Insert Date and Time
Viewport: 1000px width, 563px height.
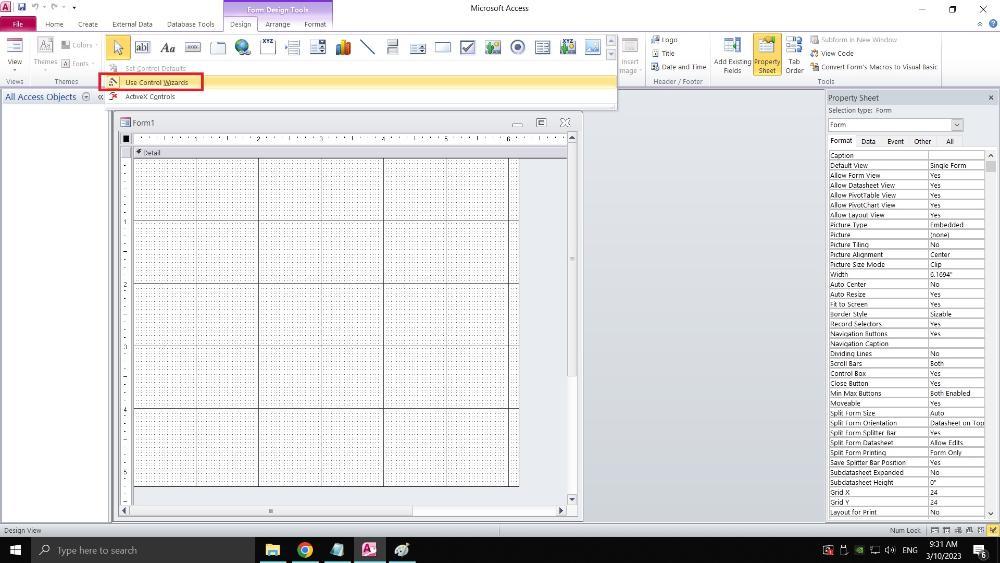678,67
